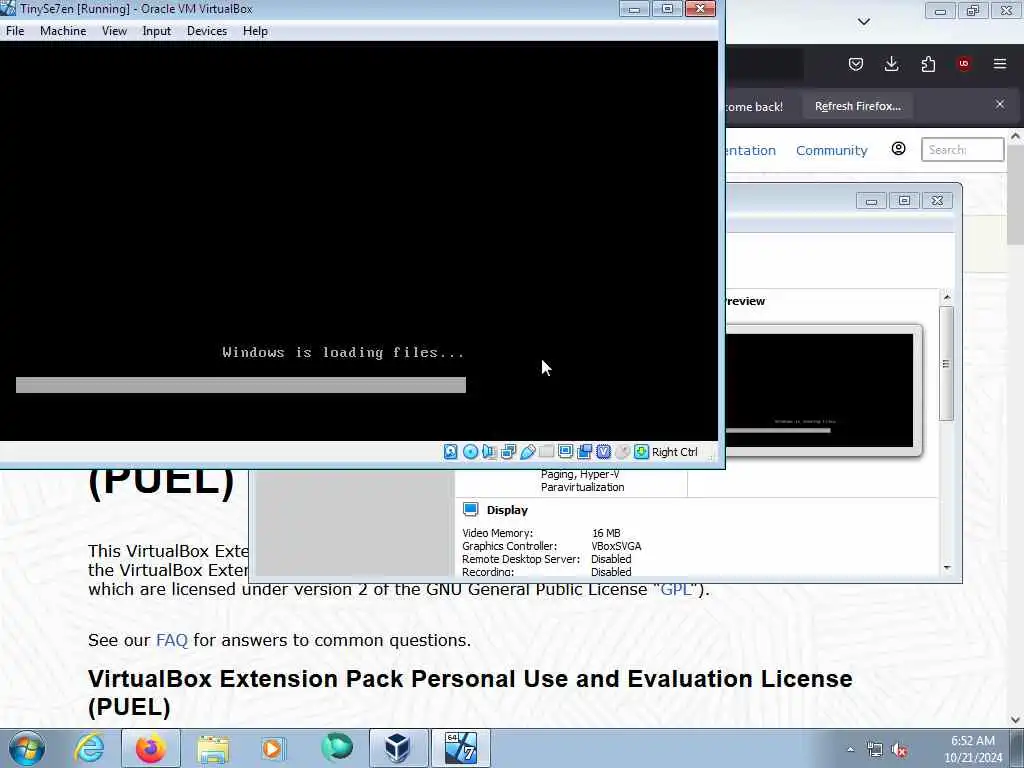
Task: Expand Firefox list all tabs chevron
Action: coord(864,22)
